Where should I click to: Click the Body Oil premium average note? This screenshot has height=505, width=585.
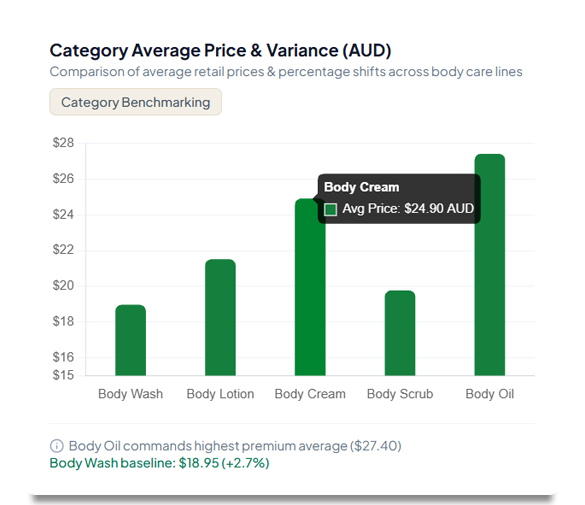point(235,446)
